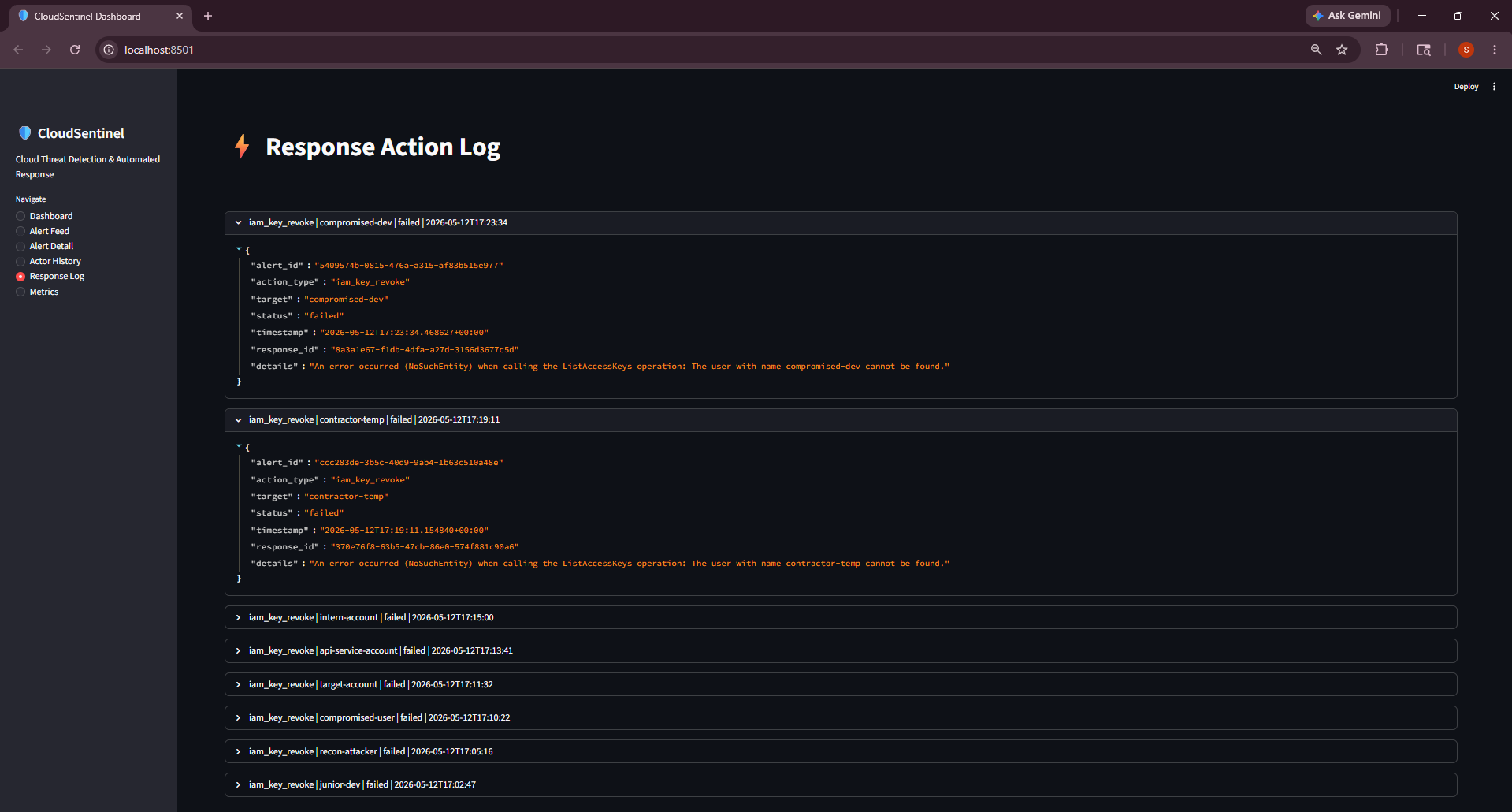Collapse the compromised-dev log entry

(x=841, y=223)
